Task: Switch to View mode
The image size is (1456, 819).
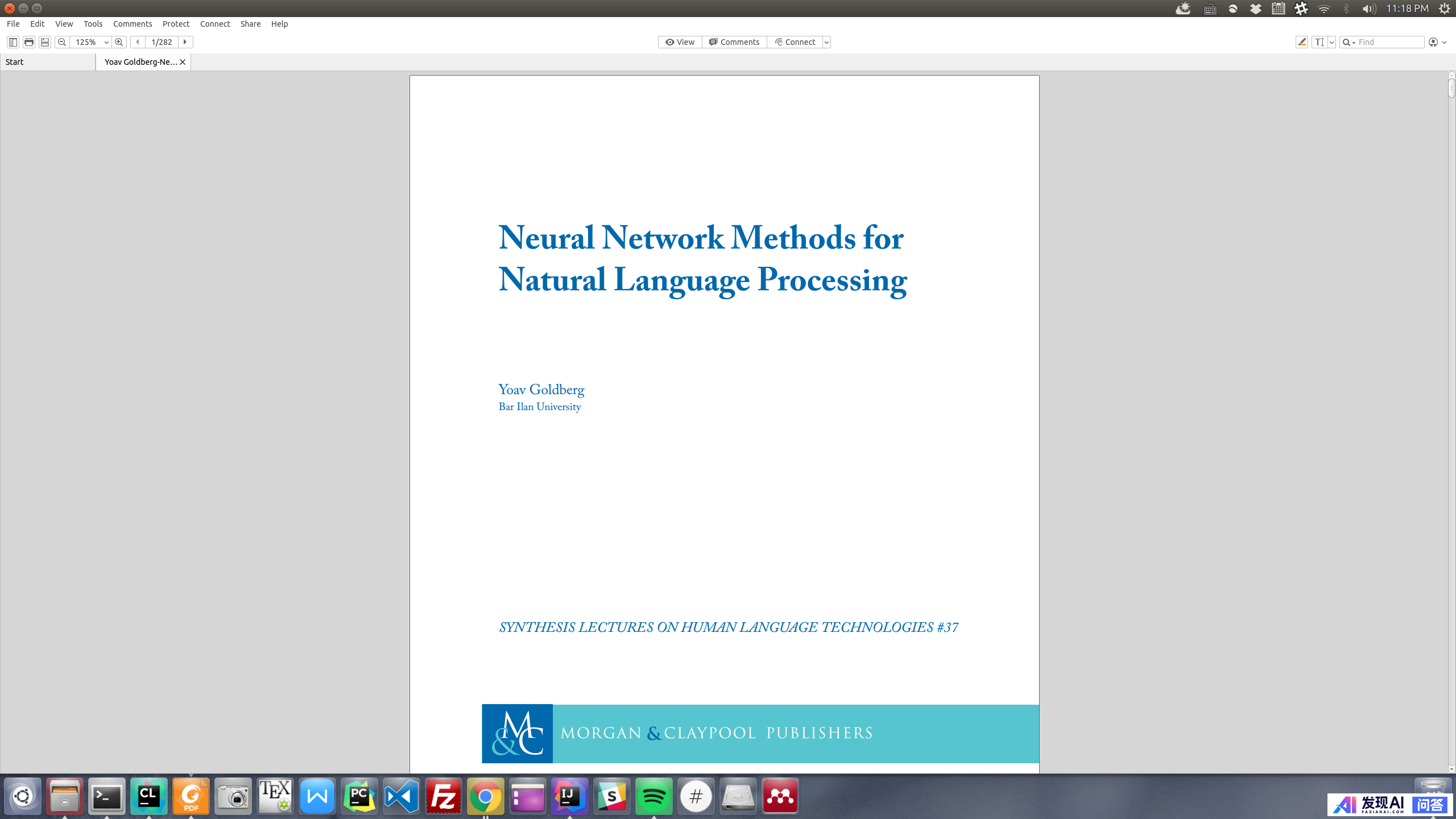Action: click(x=680, y=42)
